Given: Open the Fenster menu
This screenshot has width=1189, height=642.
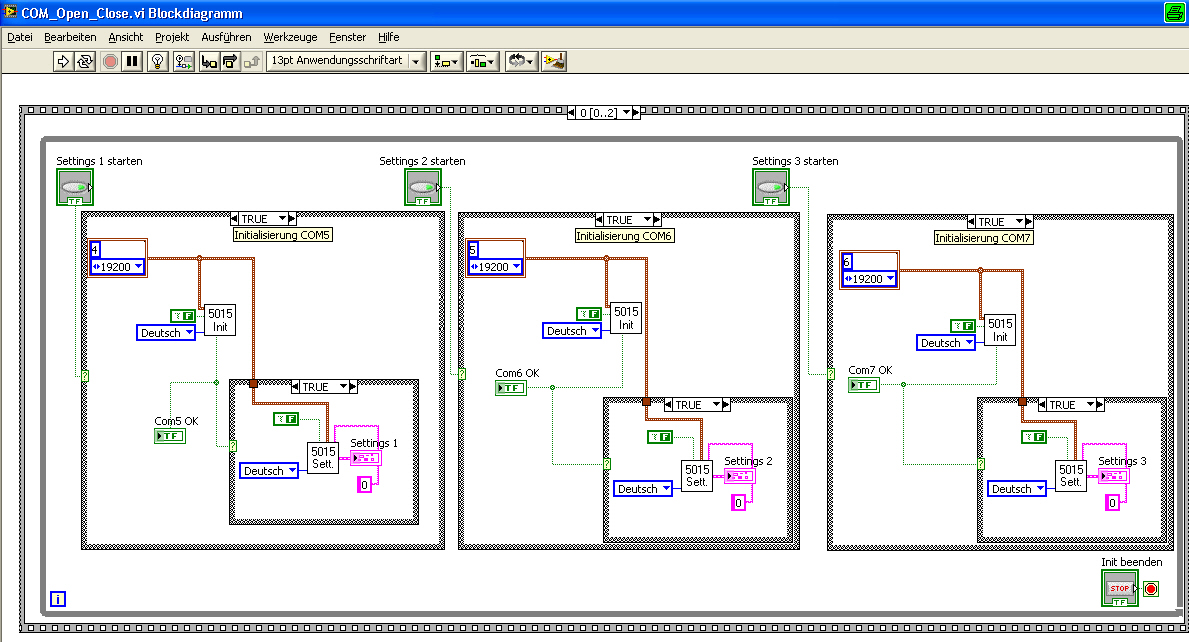Looking at the screenshot, I should pyautogui.click(x=347, y=37).
